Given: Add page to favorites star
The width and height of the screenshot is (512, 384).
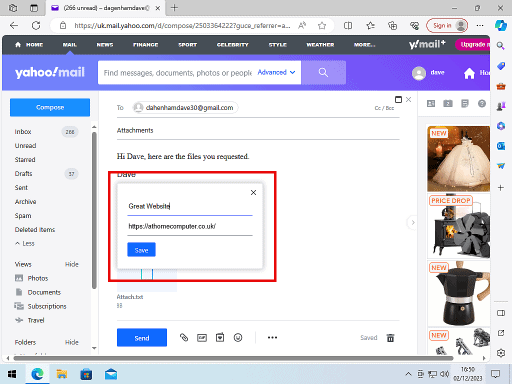Looking at the screenshot, I should click(x=322, y=25).
